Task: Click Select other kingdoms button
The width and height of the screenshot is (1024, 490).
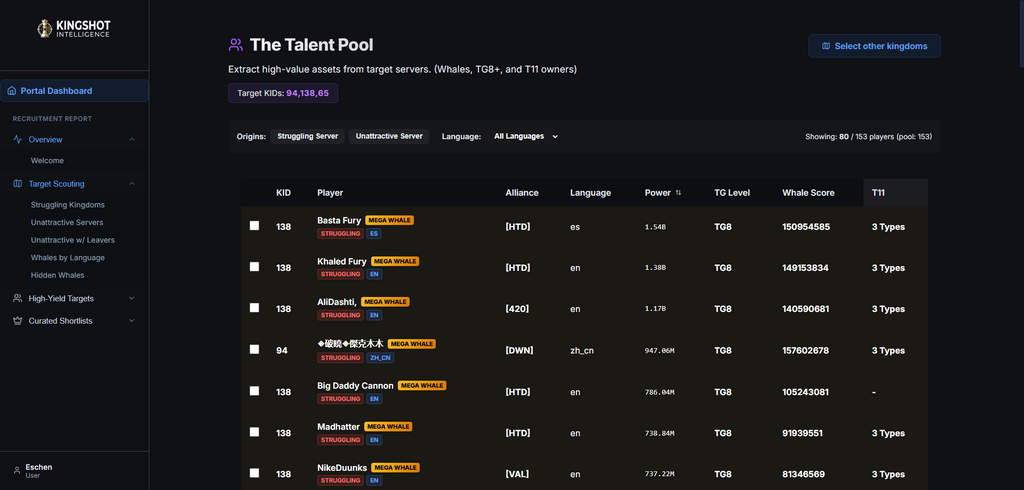Action: coord(874,46)
